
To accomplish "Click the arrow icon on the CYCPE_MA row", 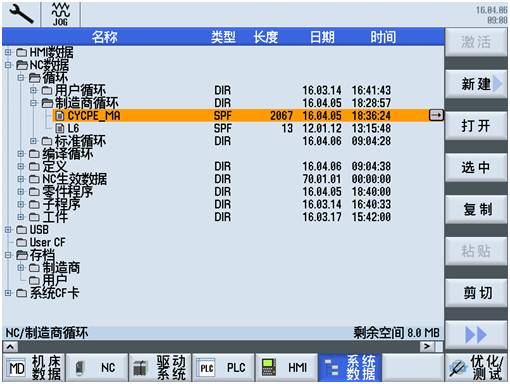I will point(436,115).
